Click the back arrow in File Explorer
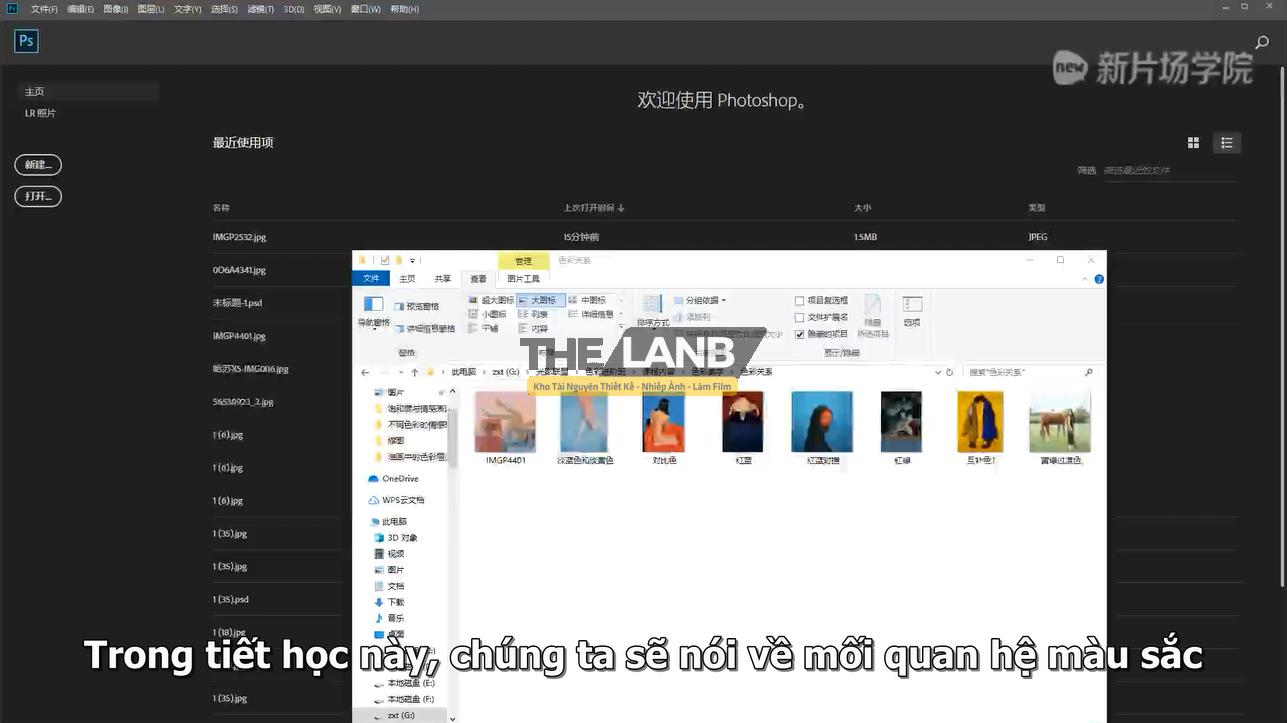Viewport: 1287px width, 723px height. click(364, 371)
